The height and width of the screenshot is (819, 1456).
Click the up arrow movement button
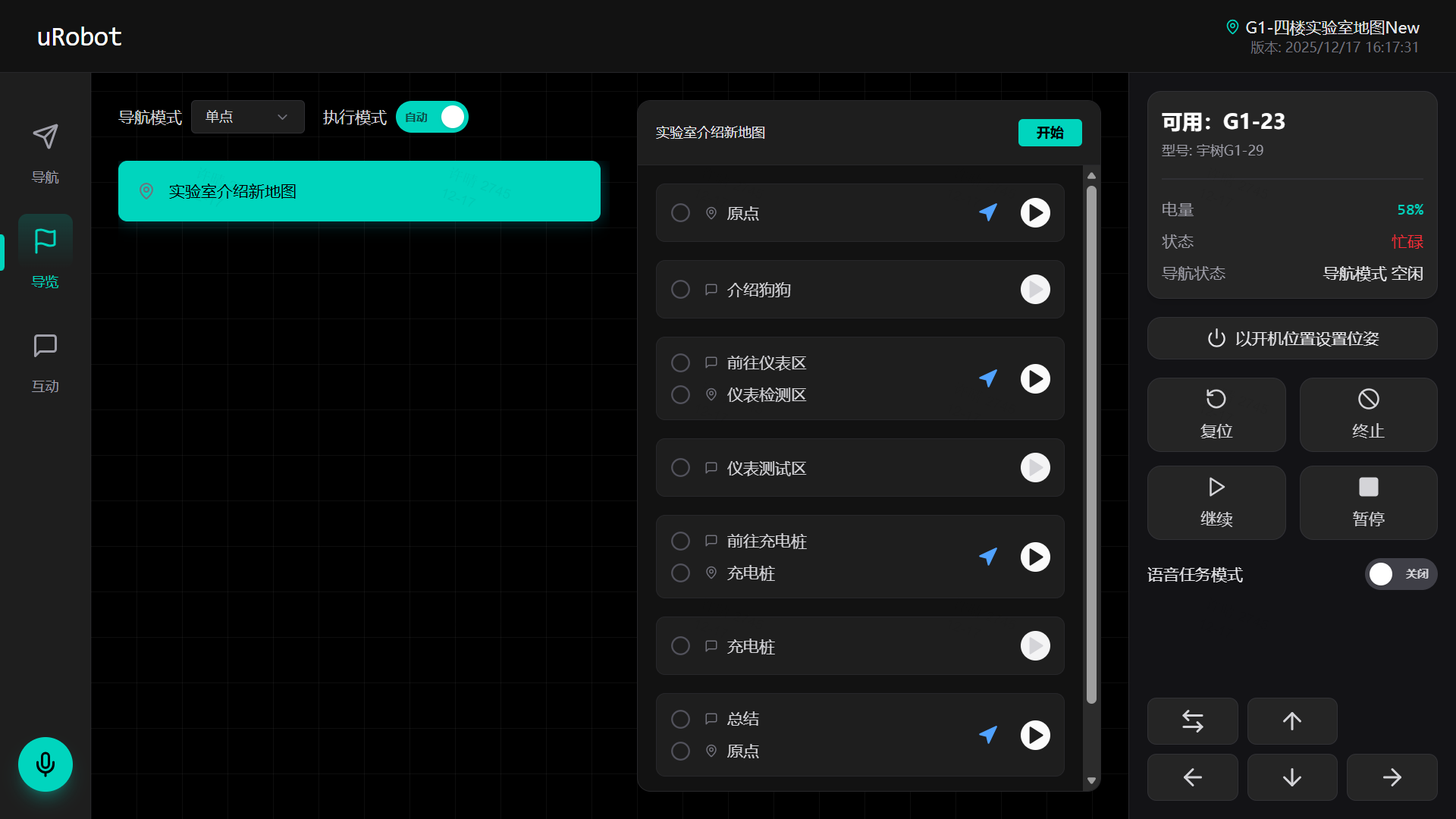[1291, 721]
